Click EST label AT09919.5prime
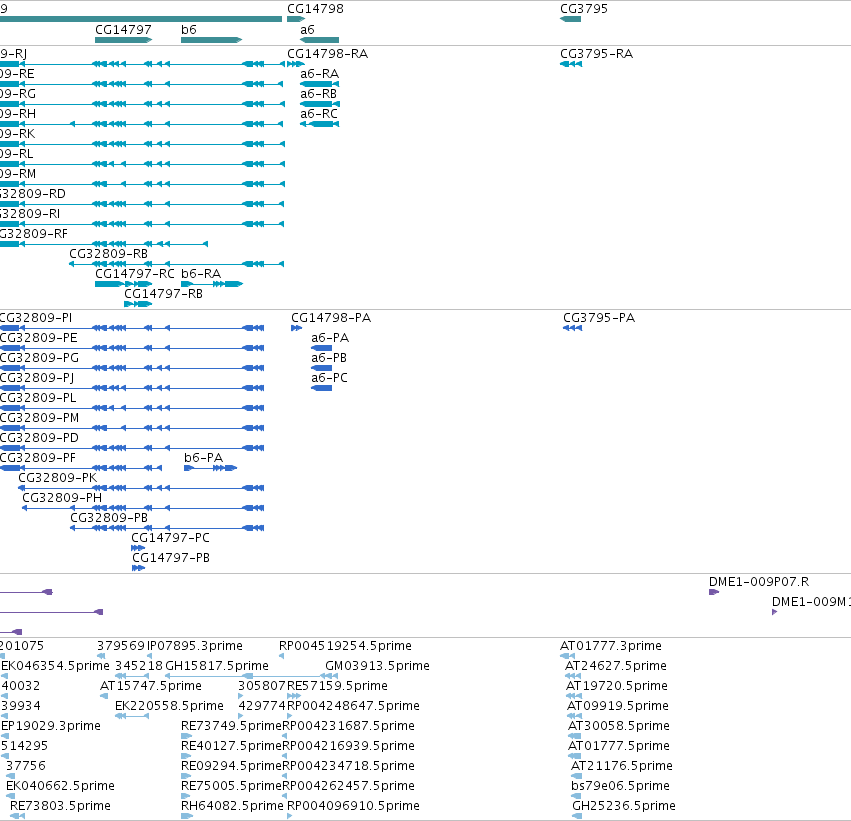 (618, 707)
